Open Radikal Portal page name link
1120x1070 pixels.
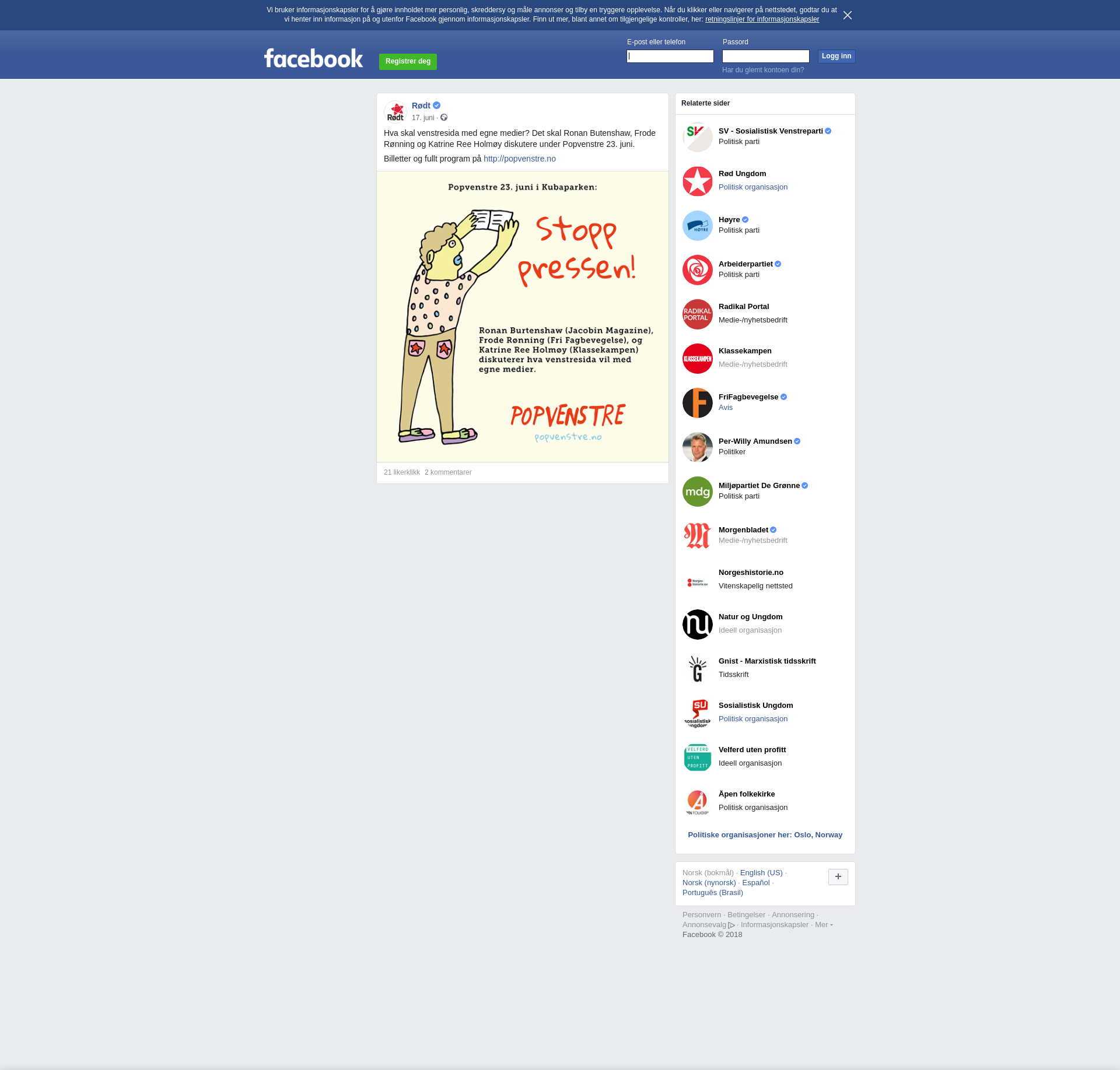[744, 307]
